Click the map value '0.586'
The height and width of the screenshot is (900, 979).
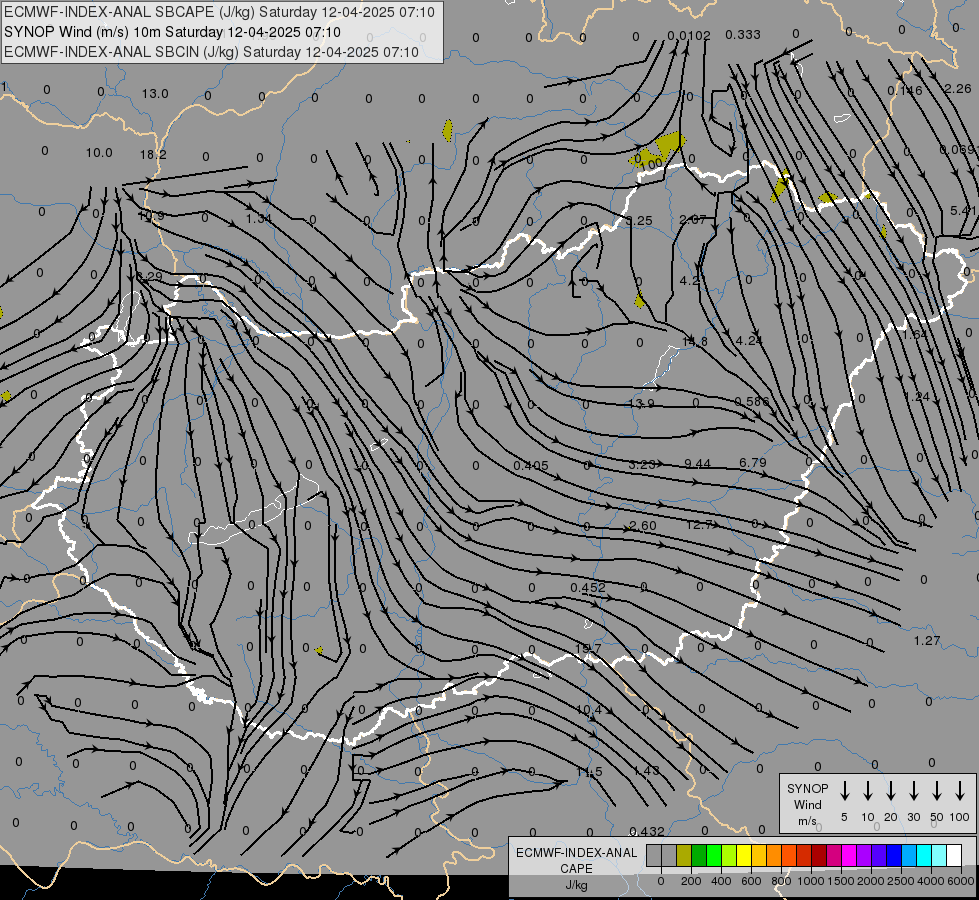pos(752,402)
